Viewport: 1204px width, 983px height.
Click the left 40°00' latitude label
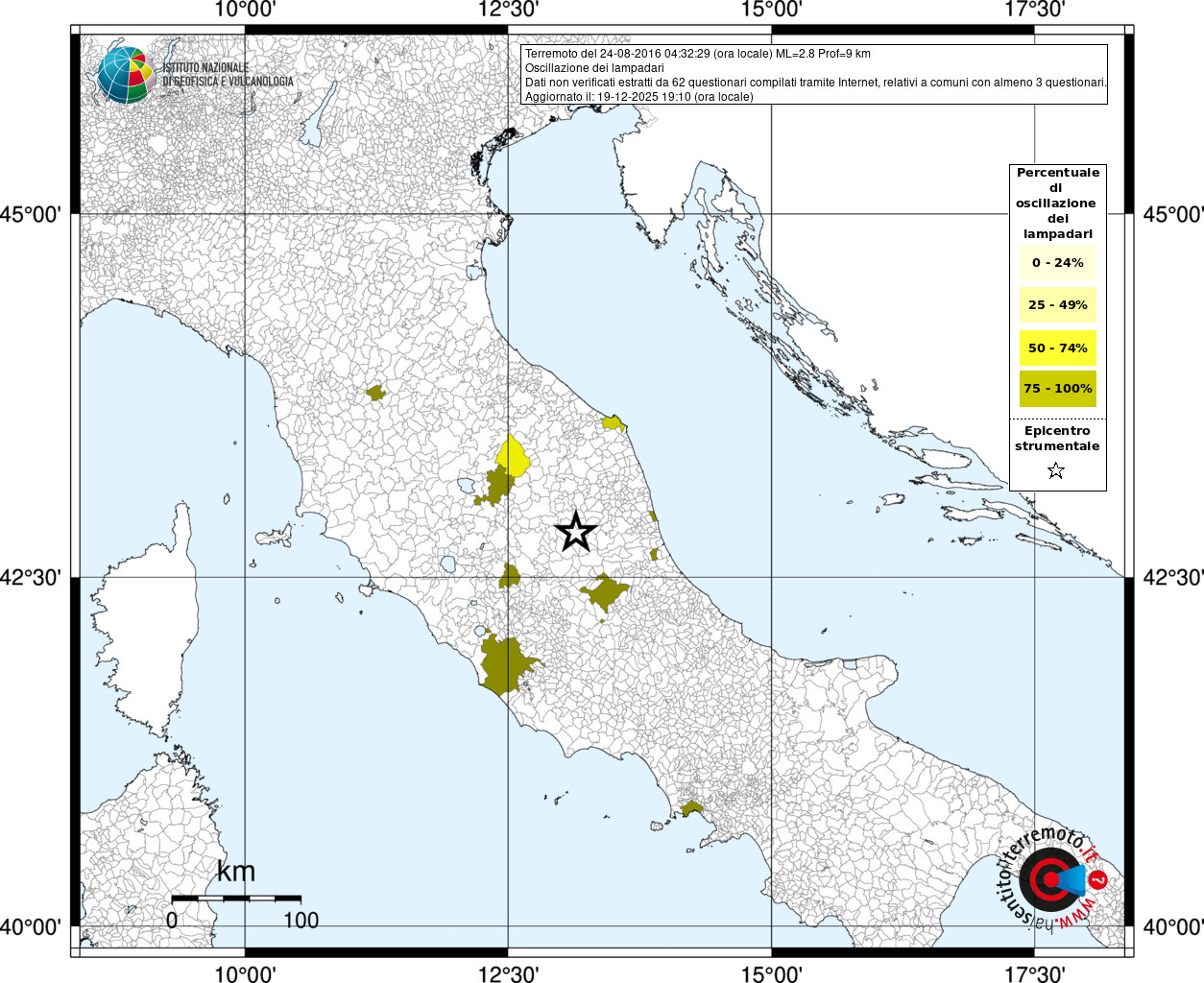[30, 926]
